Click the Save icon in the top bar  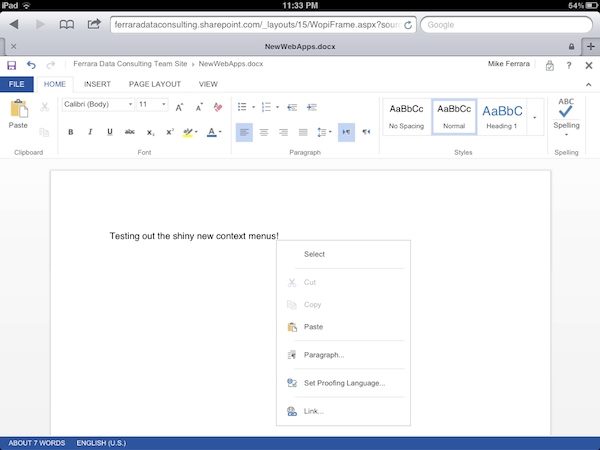[x=11, y=65]
